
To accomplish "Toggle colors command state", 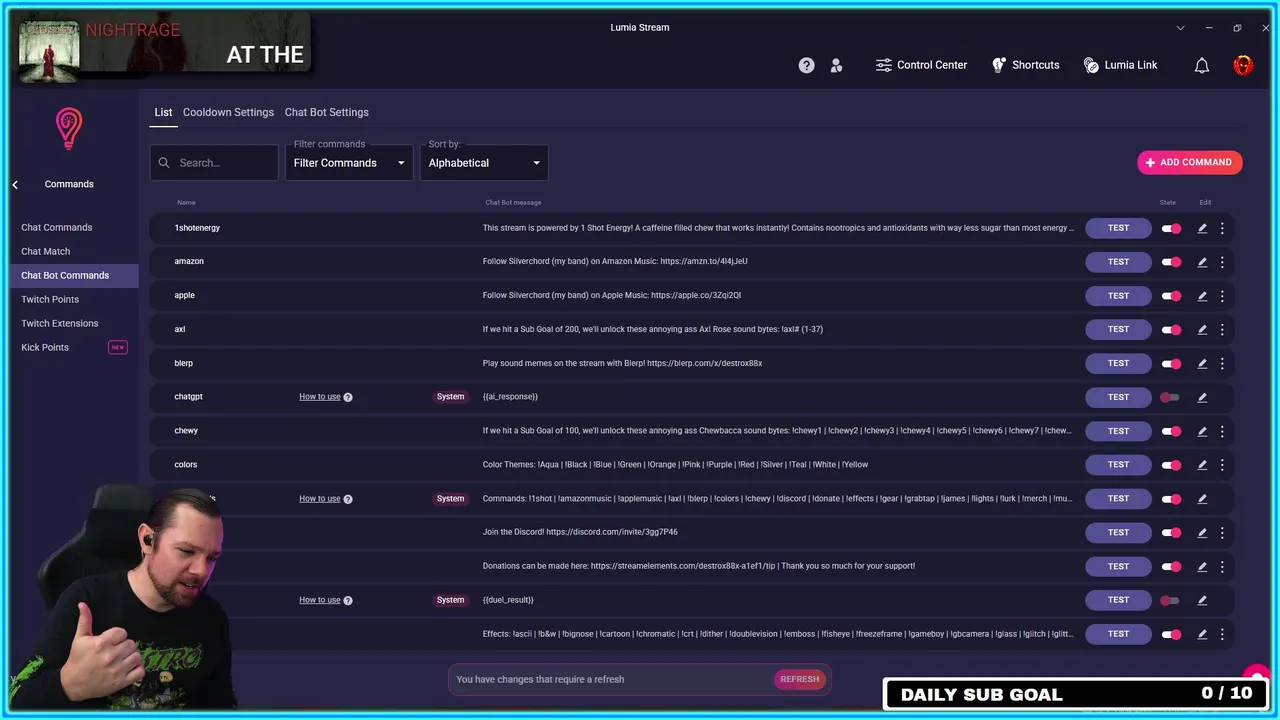I will tap(1171, 465).
